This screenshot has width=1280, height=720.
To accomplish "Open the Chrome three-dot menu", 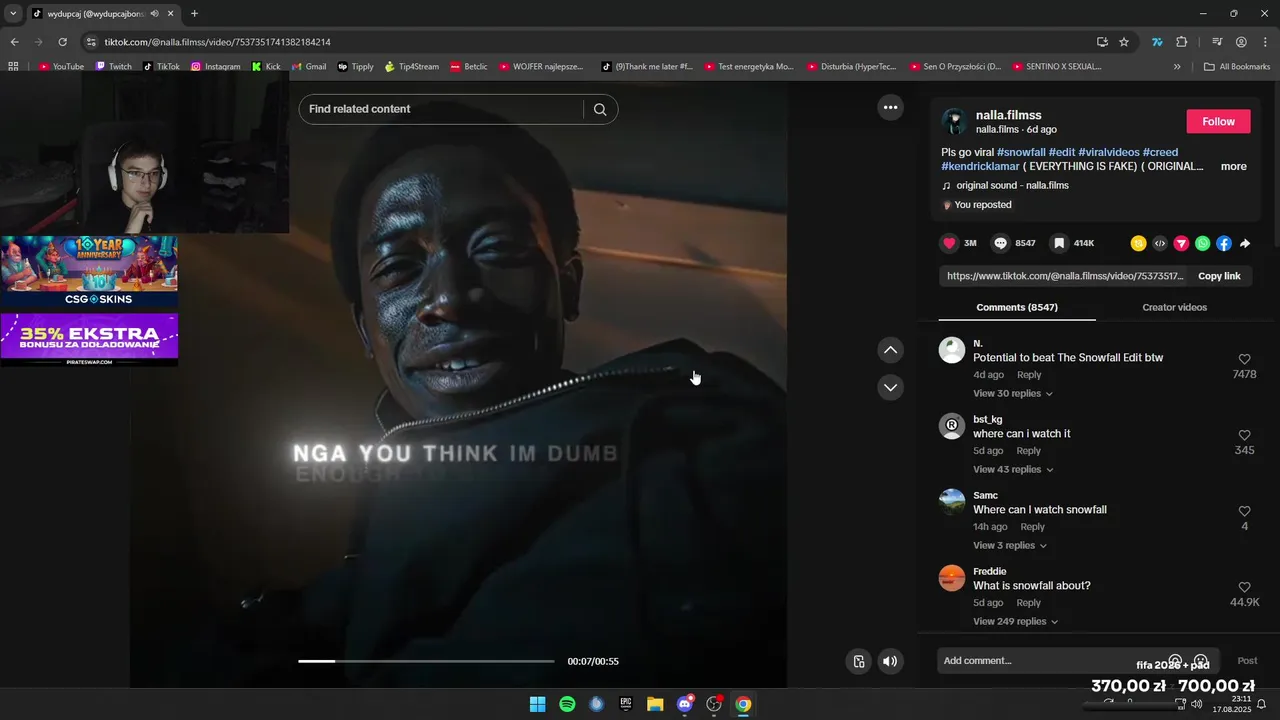I will click(x=1265, y=42).
